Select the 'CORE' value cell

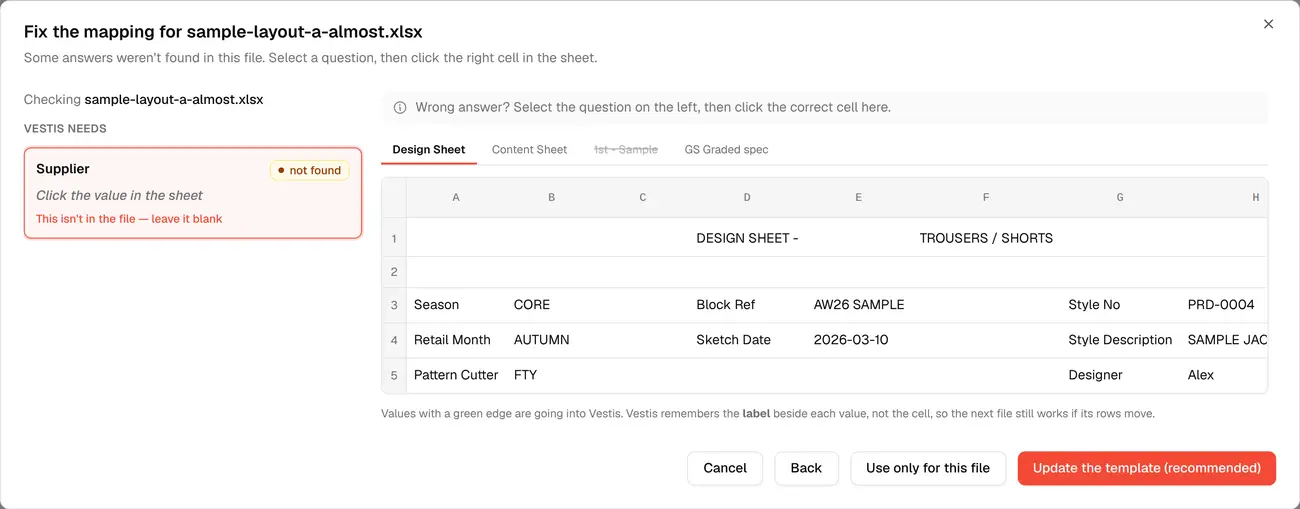pyautogui.click(x=551, y=305)
